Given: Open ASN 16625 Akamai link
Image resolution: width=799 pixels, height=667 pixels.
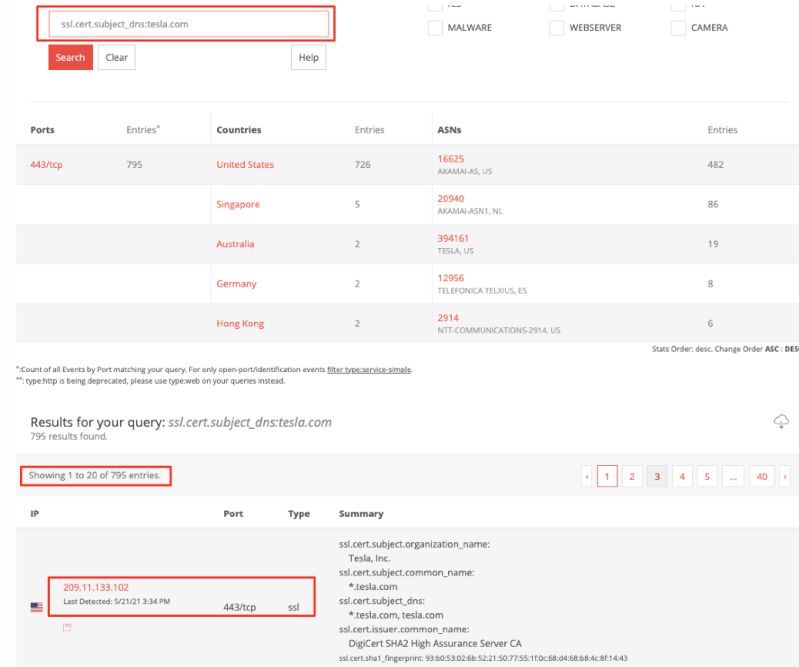Looking at the screenshot, I should [x=450, y=159].
